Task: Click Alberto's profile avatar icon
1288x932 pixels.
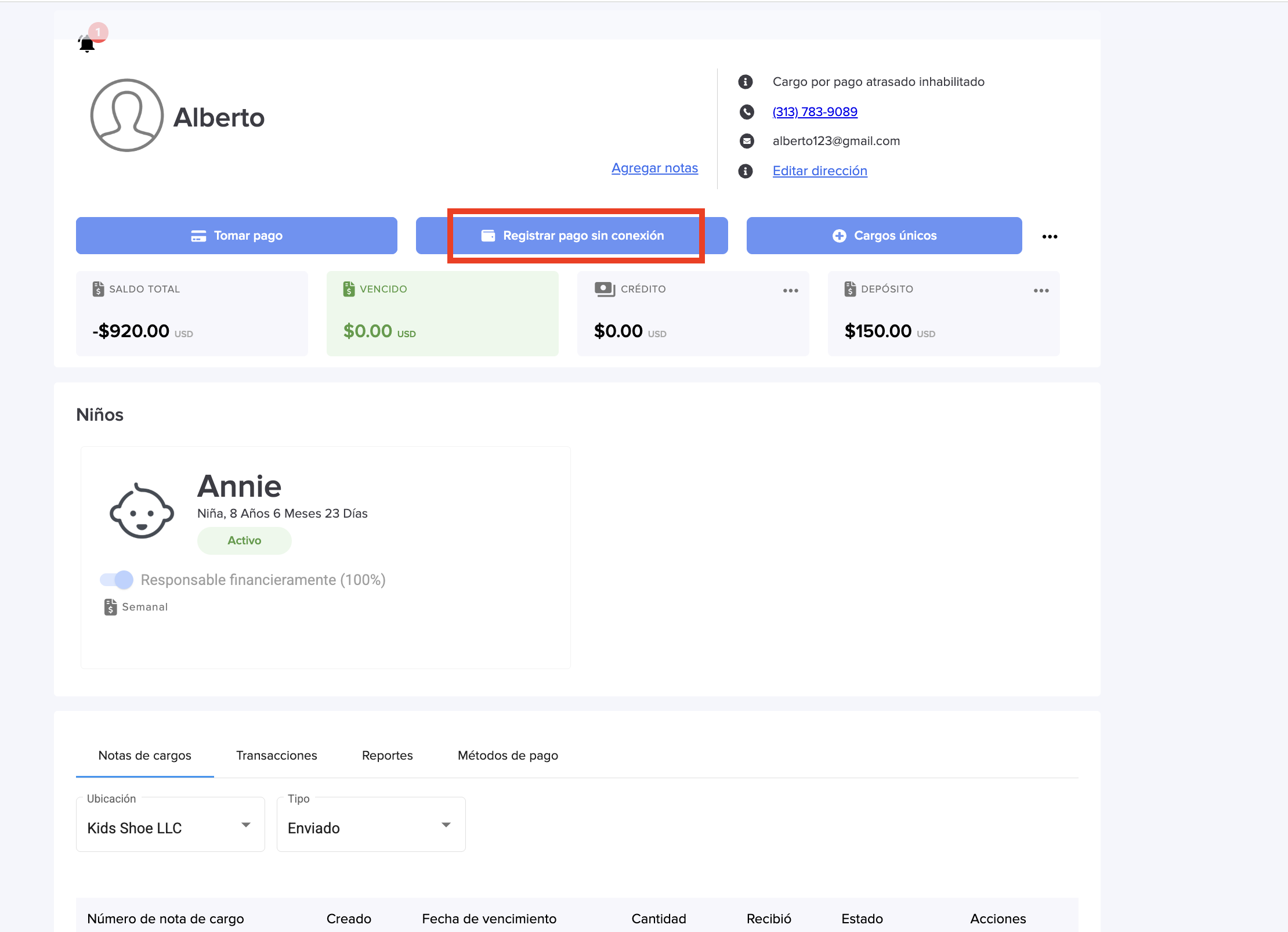Action: pos(126,115)
